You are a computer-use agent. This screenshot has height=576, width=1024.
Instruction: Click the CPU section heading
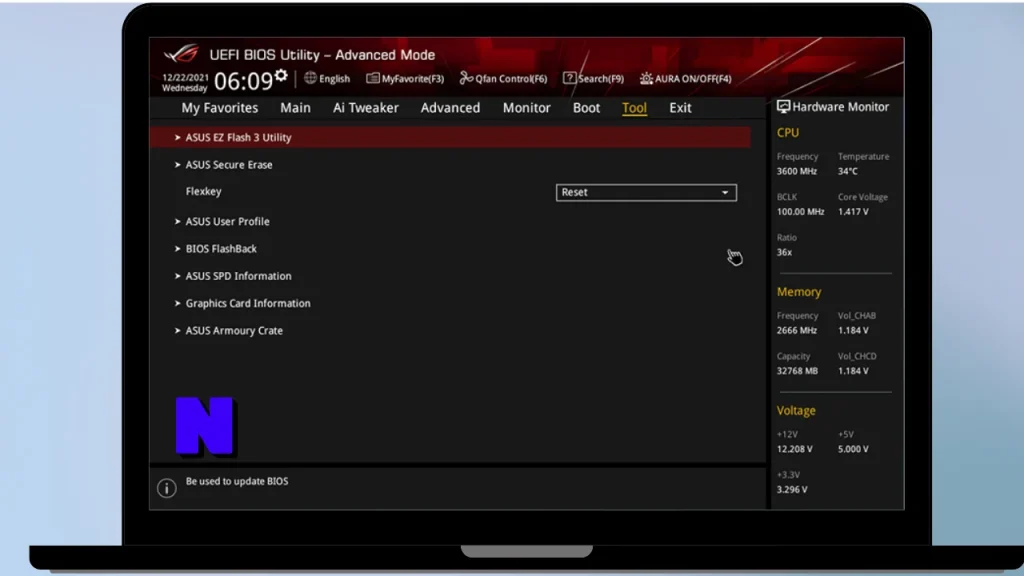tap(788, 133)
